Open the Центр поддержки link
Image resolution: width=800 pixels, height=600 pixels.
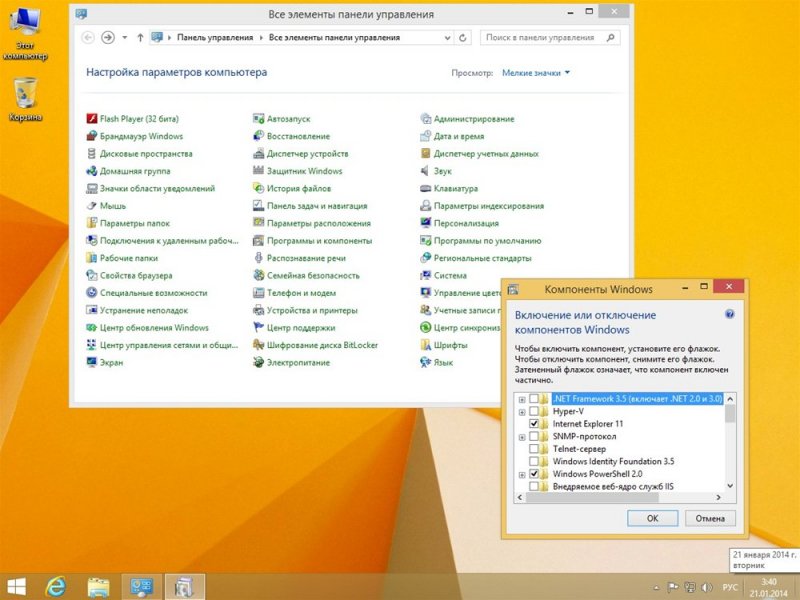[301, 328]
